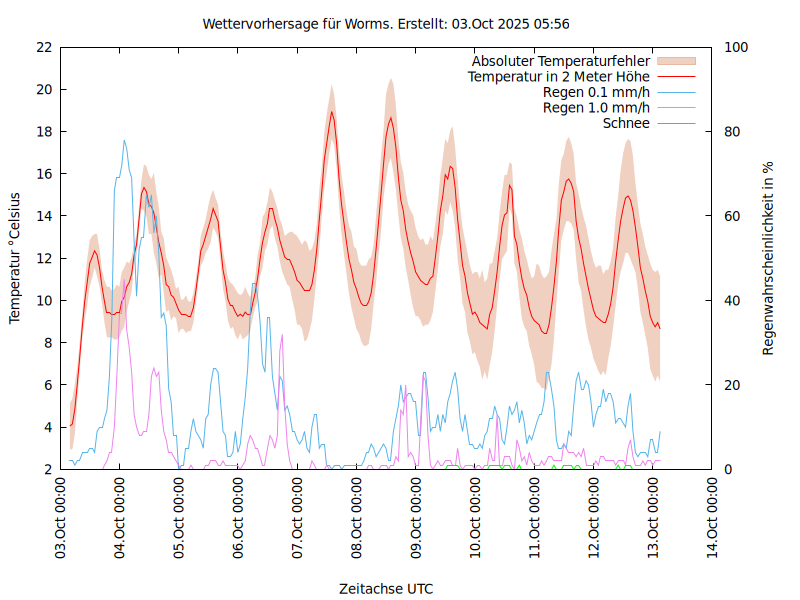
Task: Click the 22 value on temperature axis
Action: pyautogui.click(x=43, y=47)
